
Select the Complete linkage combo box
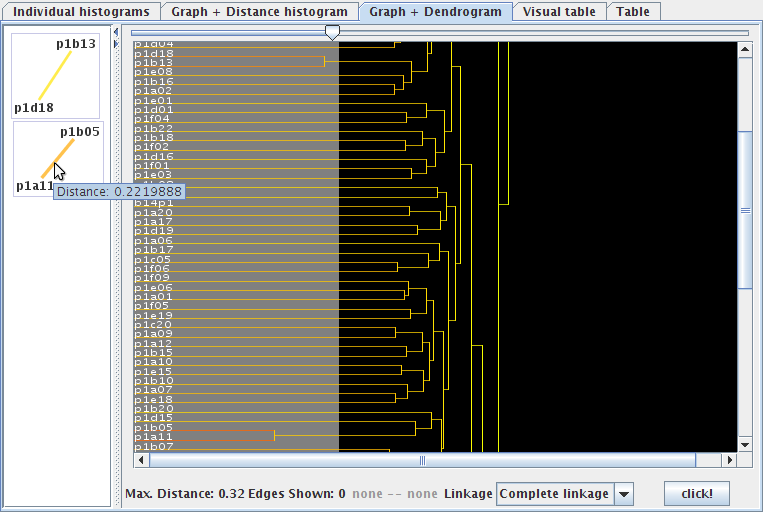(x=555, y=494)
